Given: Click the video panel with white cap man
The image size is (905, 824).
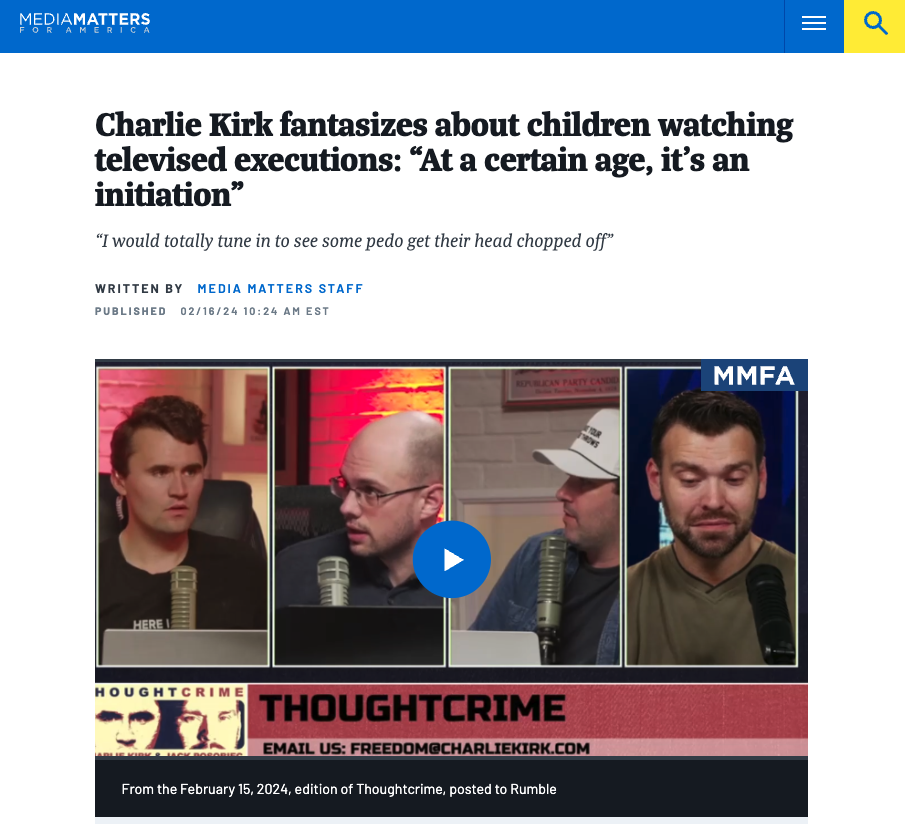Looking at the screenshot, I should (x=535, y=516).
